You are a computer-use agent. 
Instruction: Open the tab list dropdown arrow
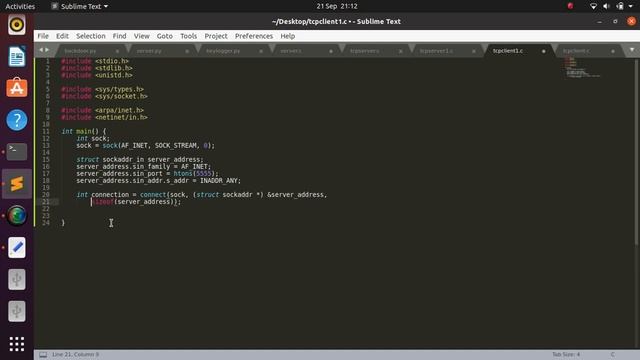coord(631,50)
